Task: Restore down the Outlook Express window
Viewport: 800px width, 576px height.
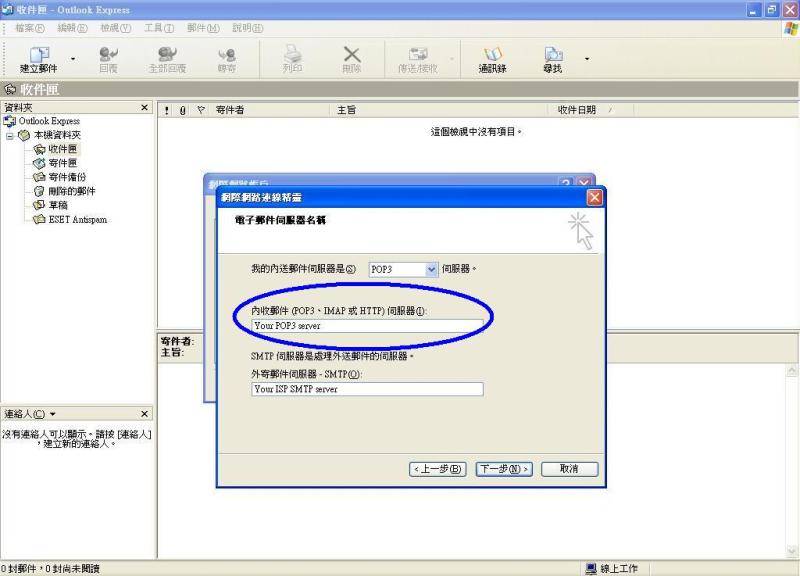Action: click(772, 10)
